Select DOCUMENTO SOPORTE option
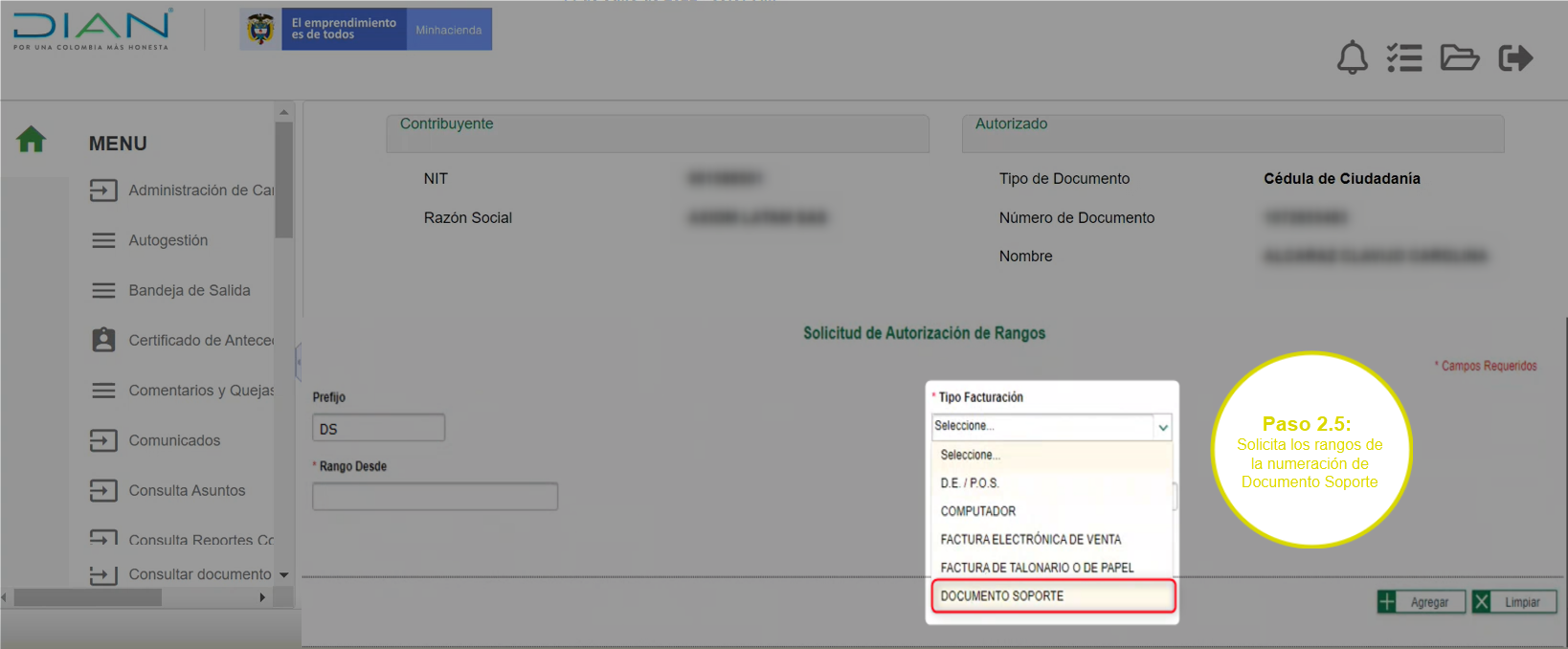 coord(1052,595)
